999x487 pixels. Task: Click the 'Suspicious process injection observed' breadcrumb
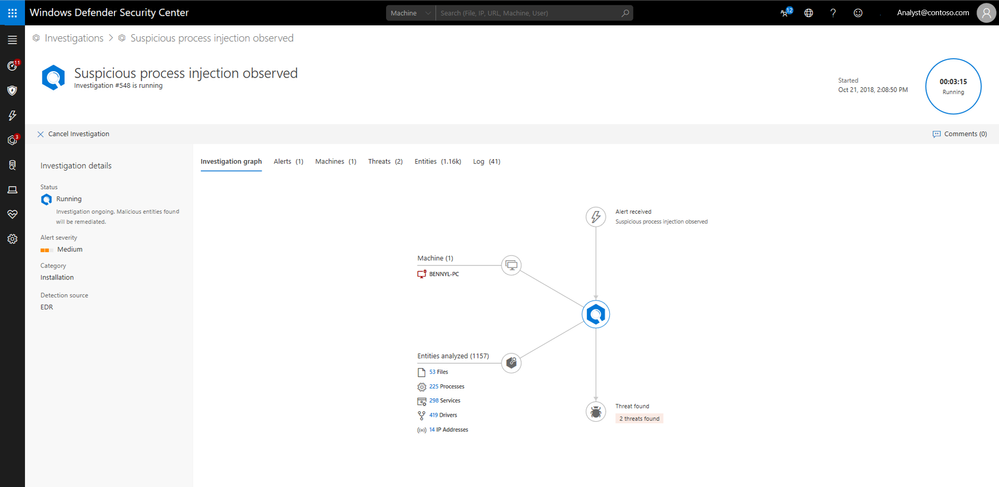[212, 38]
